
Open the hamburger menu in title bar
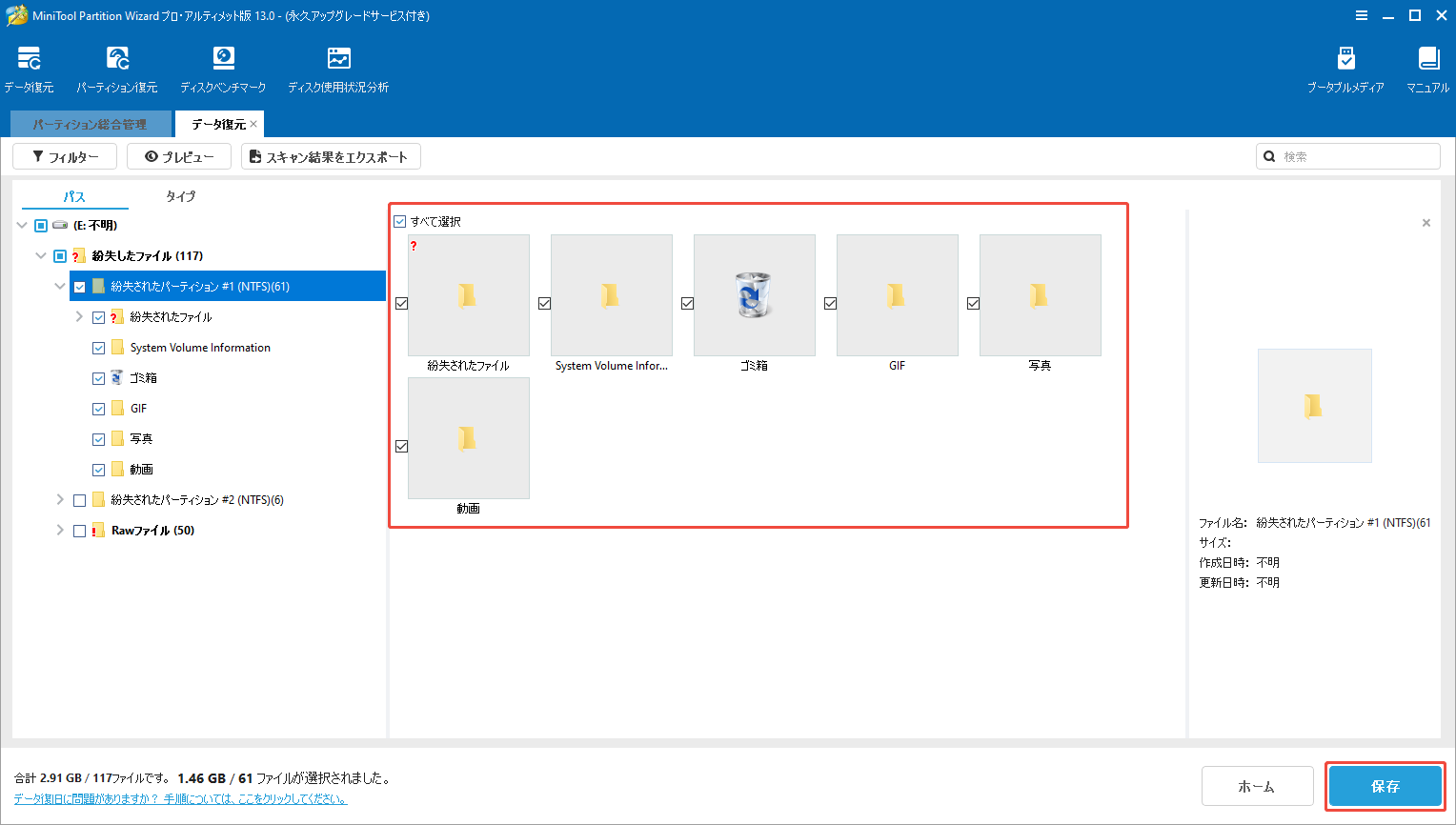(x=1362, y=14)
